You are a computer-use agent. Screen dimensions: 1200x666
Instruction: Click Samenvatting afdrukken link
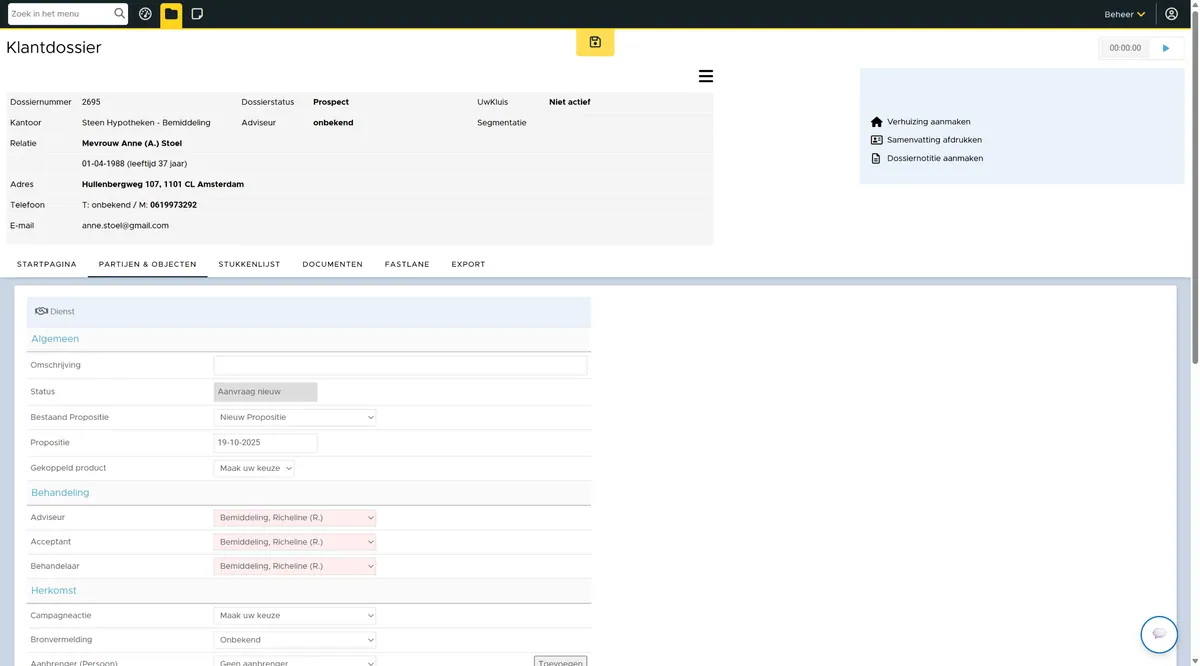(x=934, y=140)
